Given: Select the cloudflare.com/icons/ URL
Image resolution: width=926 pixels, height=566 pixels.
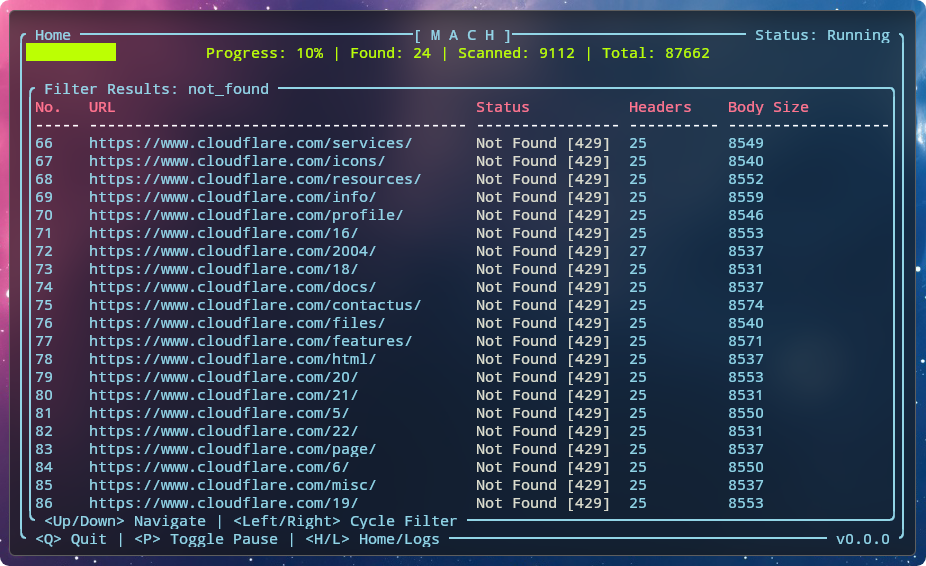Looking at the screenshot, I should (x=237, y=161).
